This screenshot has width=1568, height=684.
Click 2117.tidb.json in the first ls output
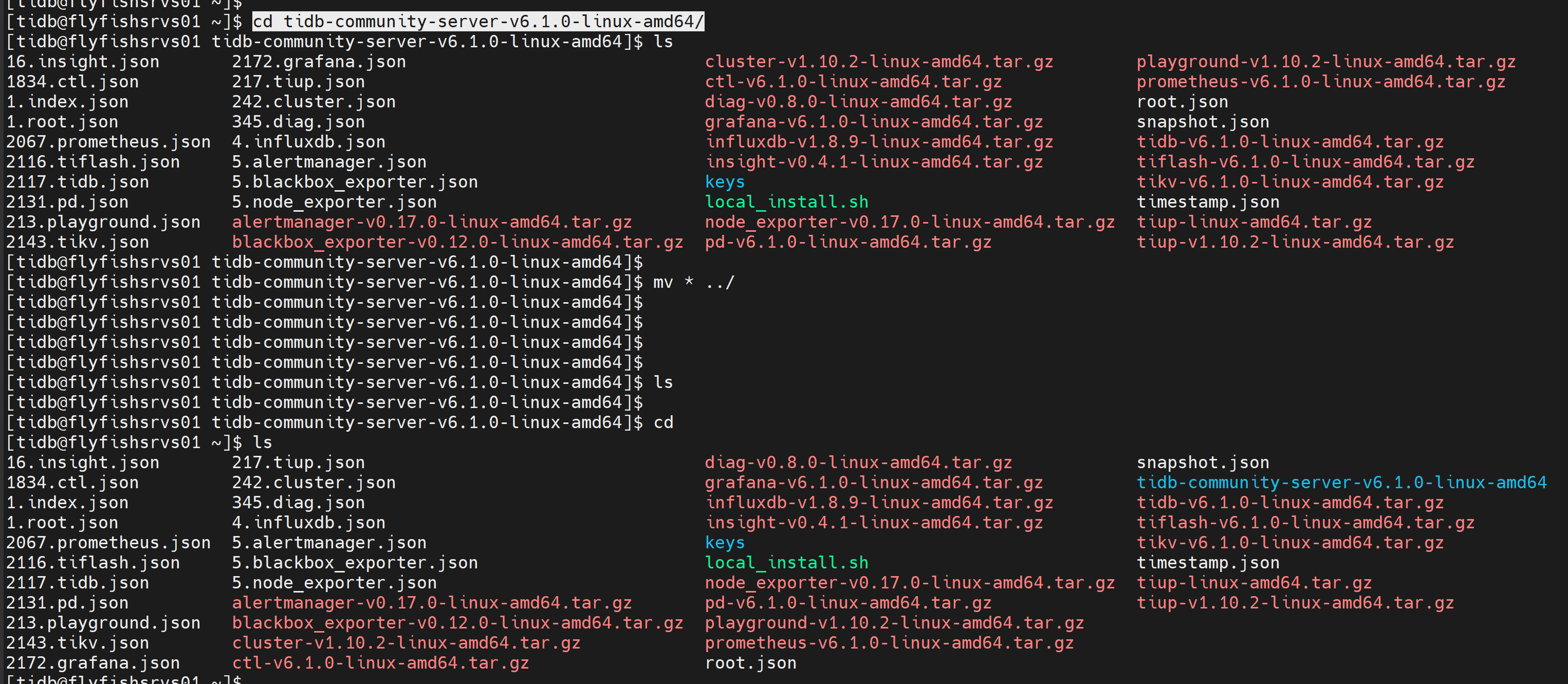click(x=78, y=182)
